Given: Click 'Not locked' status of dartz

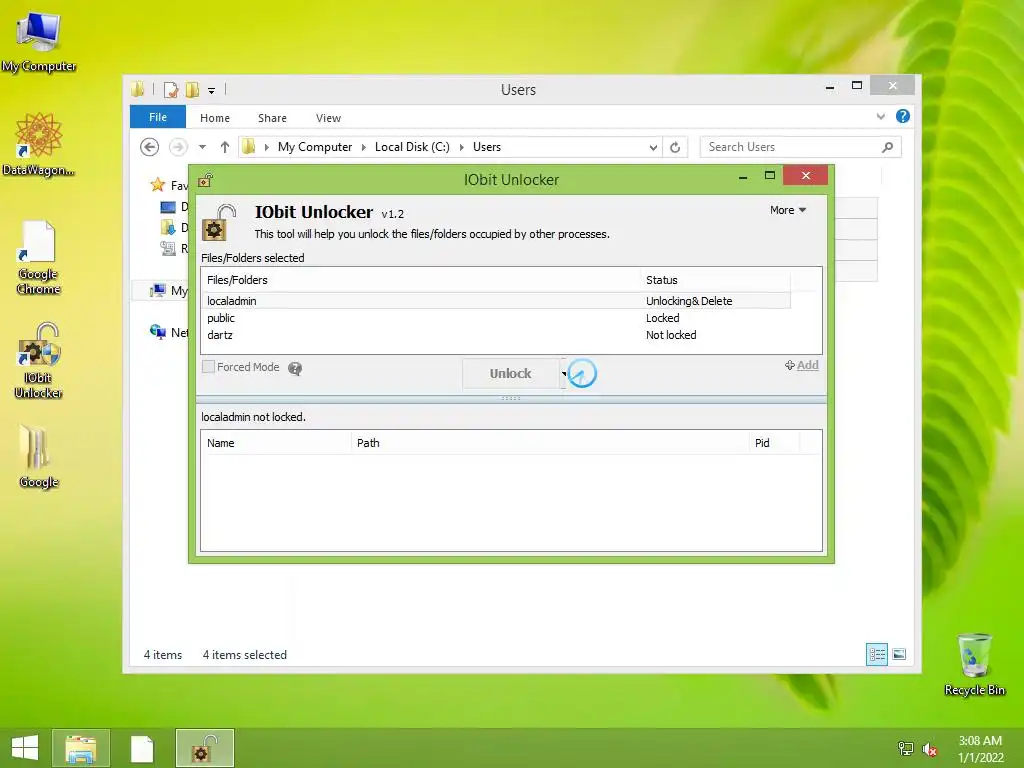Looking at the screenshot, I should tap(671, 335).
